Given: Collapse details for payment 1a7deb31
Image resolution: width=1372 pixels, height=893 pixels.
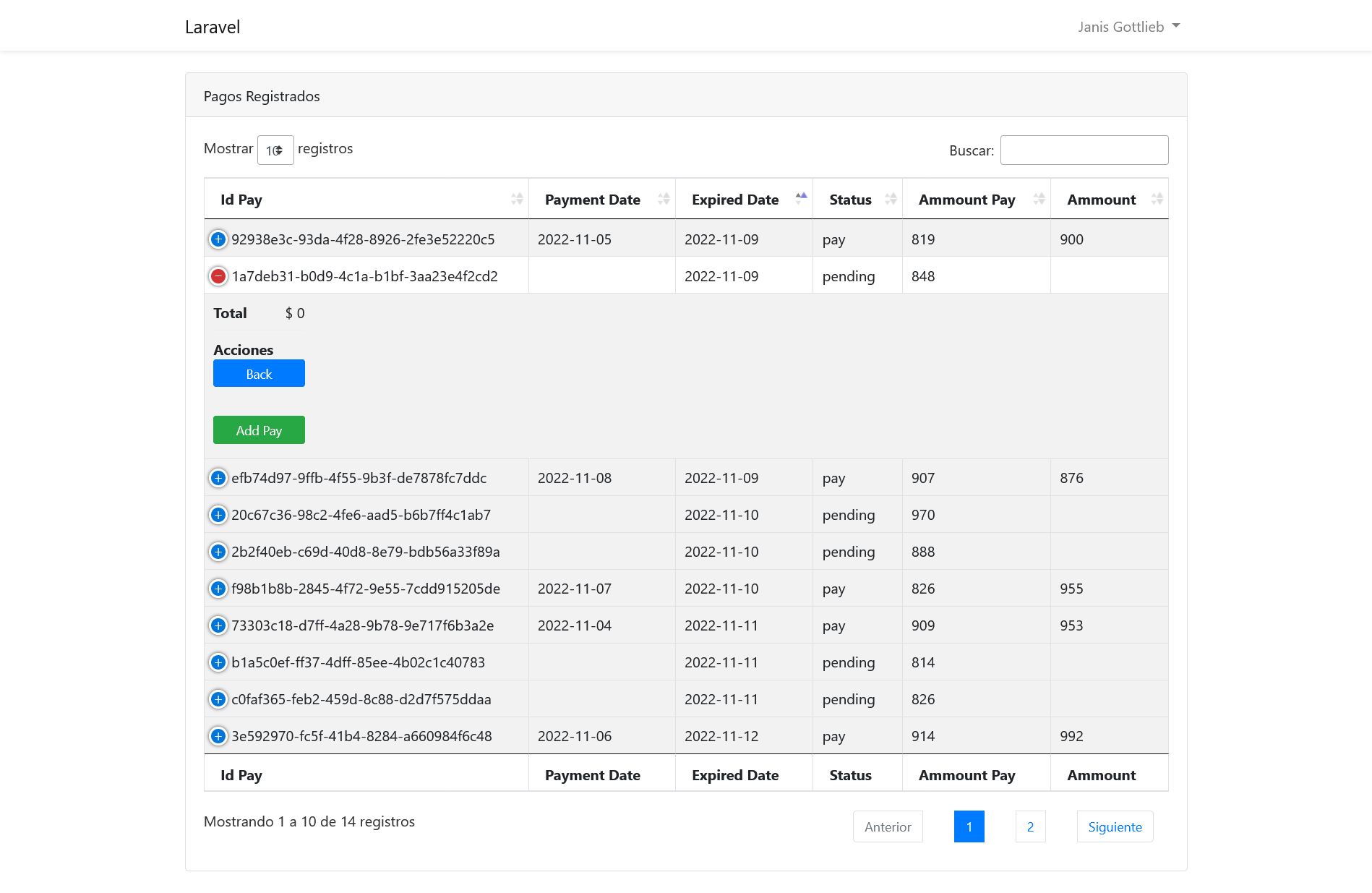Looking at the screenshot, I should (x=218, y=275).
